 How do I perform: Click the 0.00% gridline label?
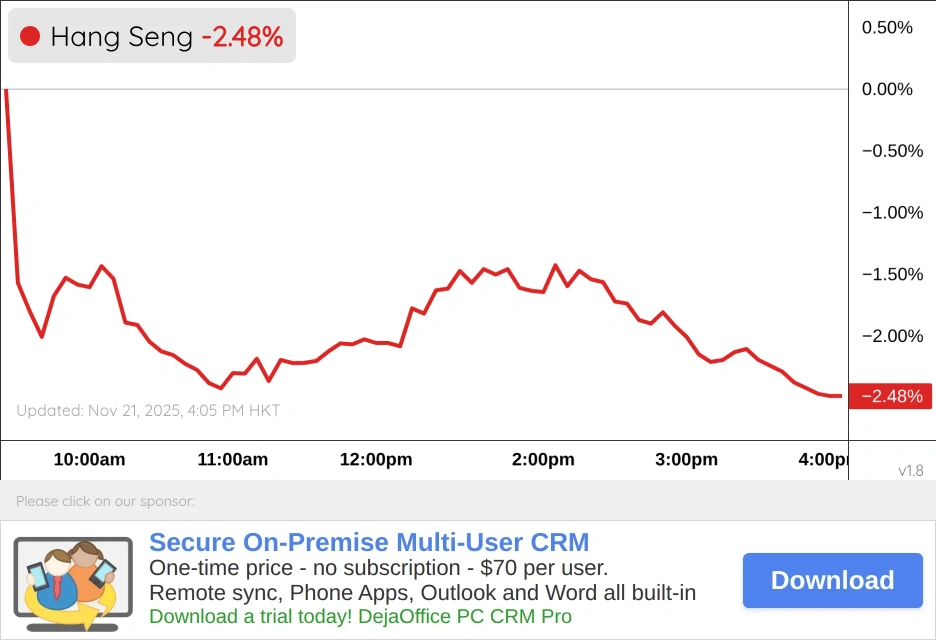pos(888,89)
